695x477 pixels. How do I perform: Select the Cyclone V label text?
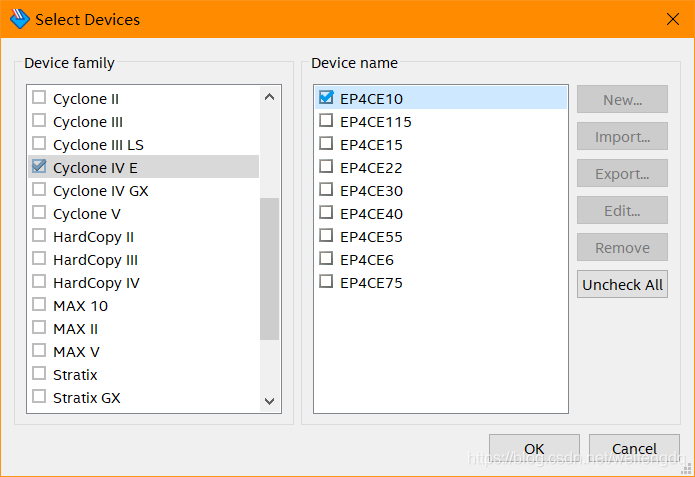[x=87, y=214]
